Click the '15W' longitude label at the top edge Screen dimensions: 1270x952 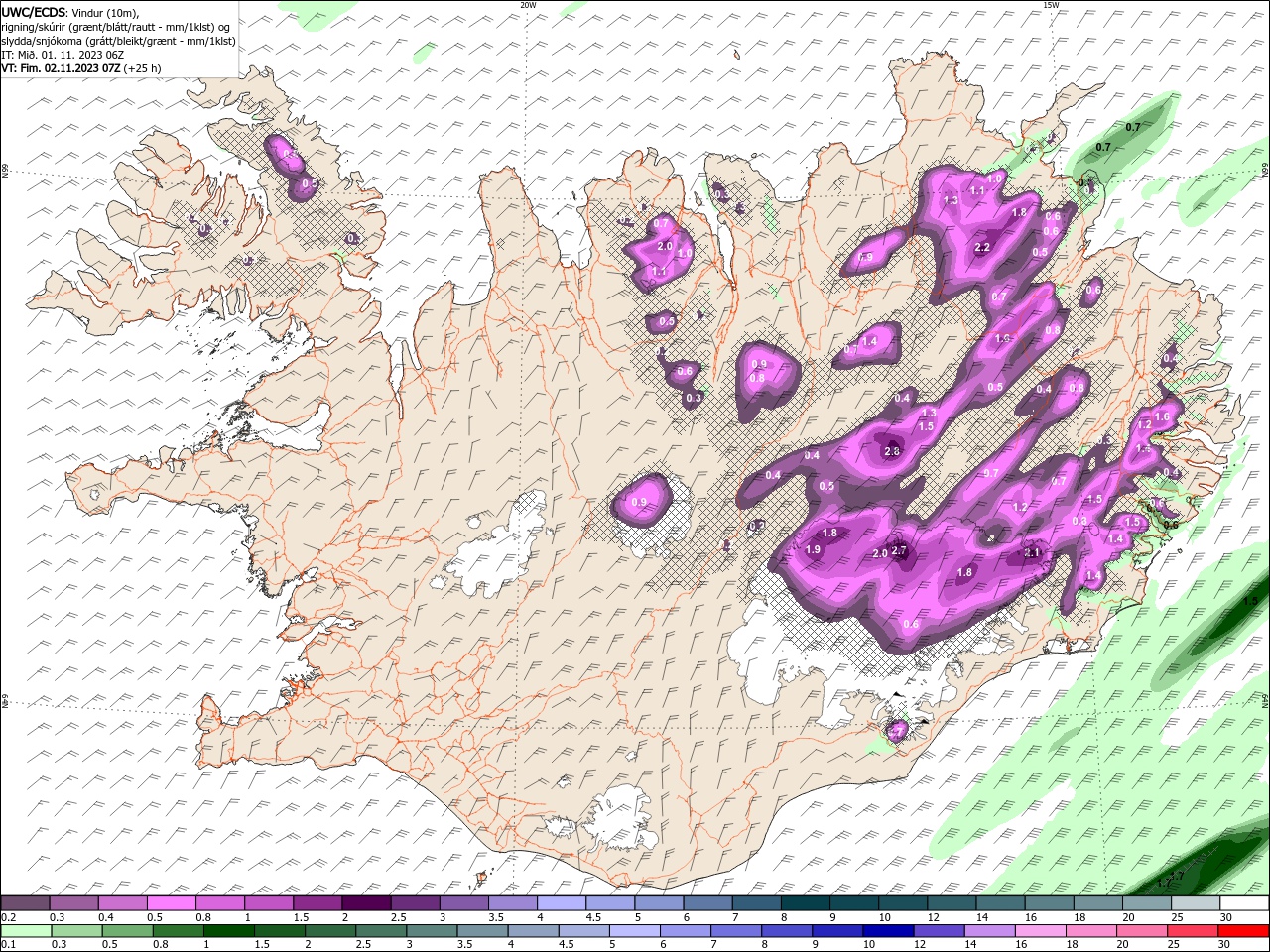click(1051, 5)
